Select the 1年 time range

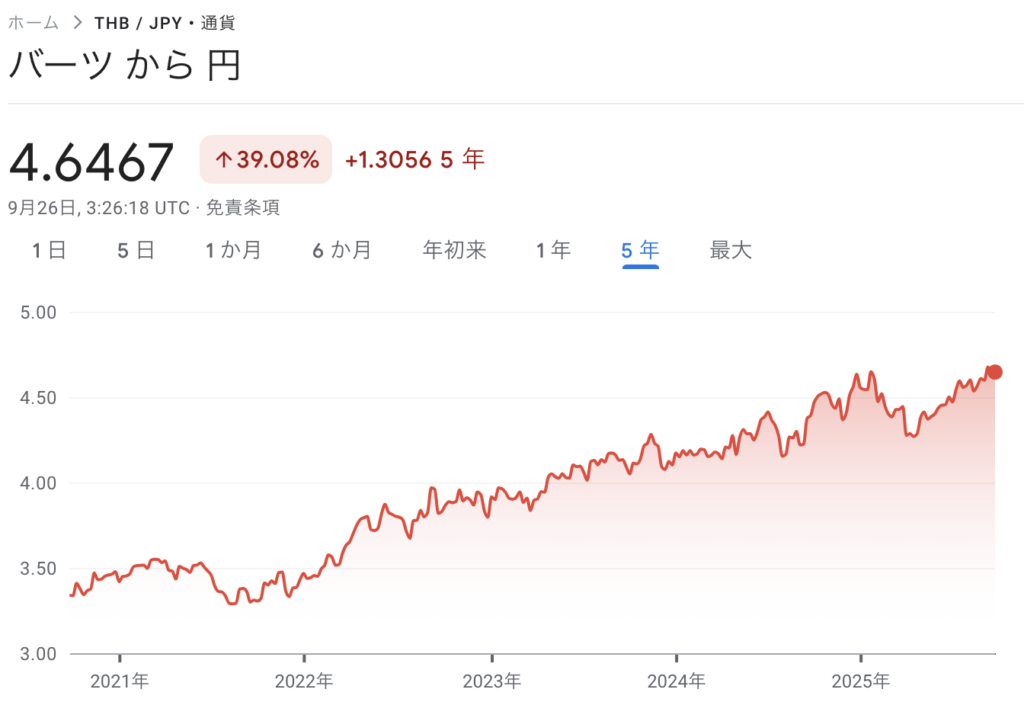(x=554, y=251)
